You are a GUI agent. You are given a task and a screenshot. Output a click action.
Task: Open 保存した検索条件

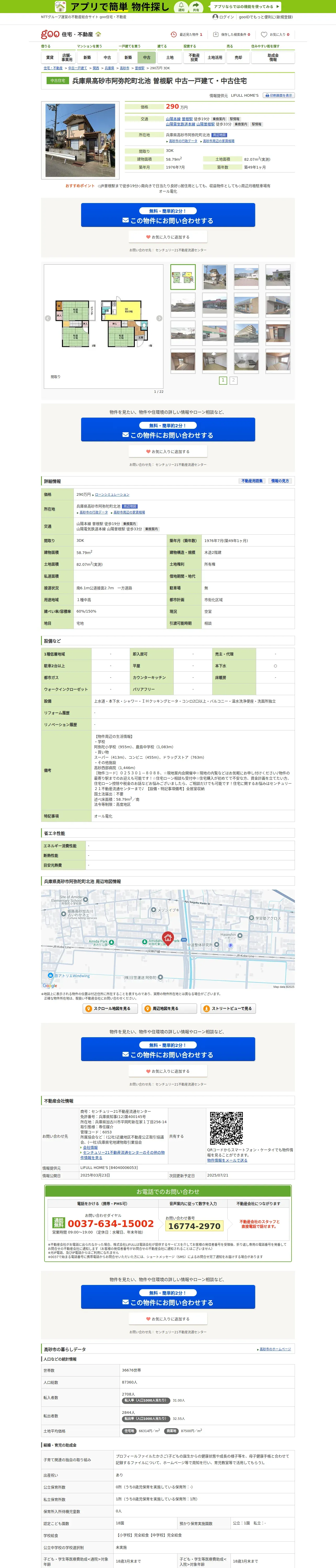232,35
